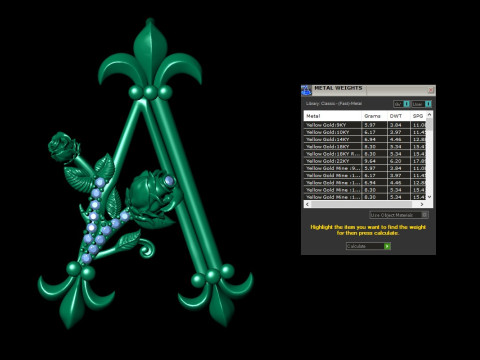Select the Yellow Gold:18KY R... row

pyautogui.click(x=365, y=154)
